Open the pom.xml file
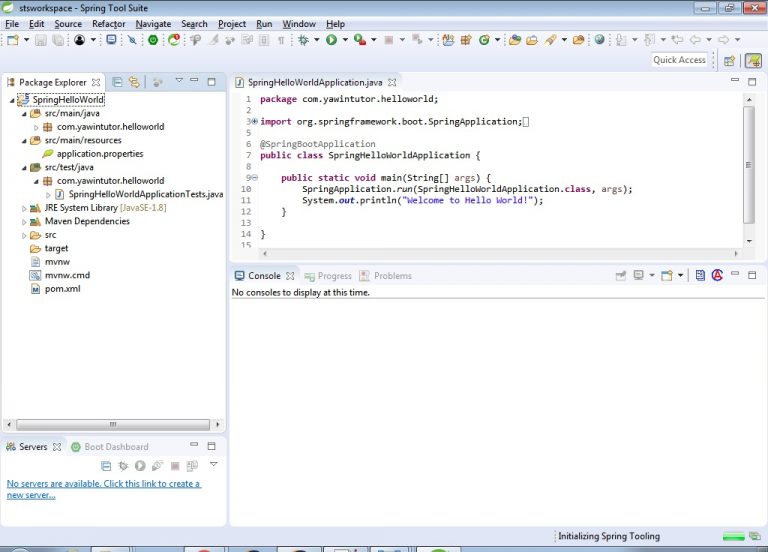 coord(62,289)
